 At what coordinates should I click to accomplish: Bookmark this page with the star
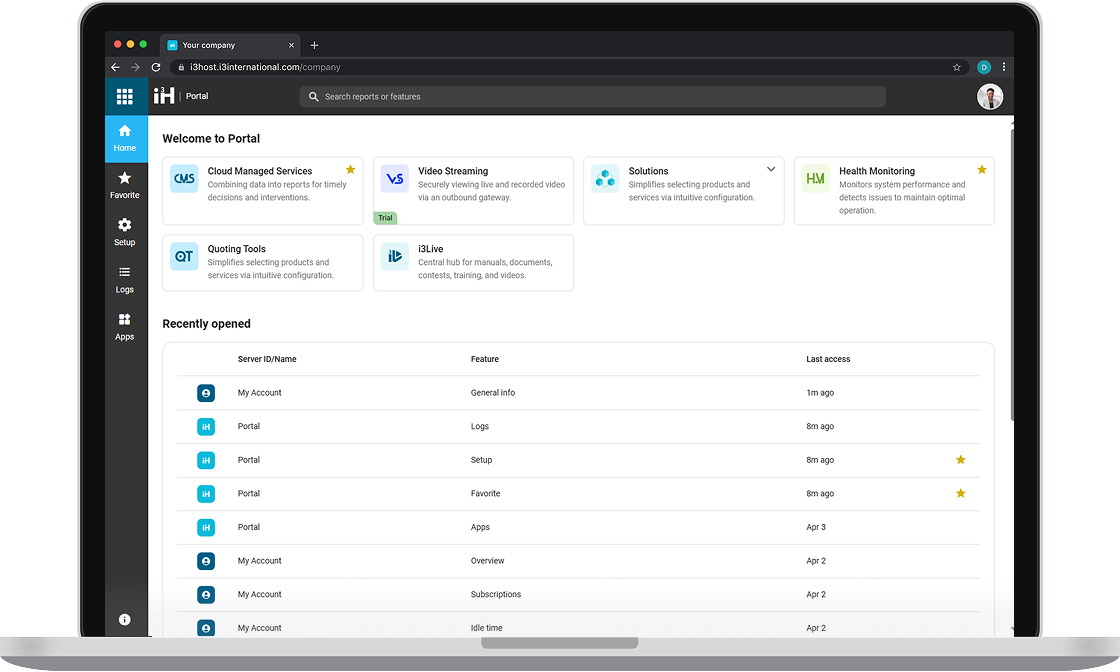point(956,67)
